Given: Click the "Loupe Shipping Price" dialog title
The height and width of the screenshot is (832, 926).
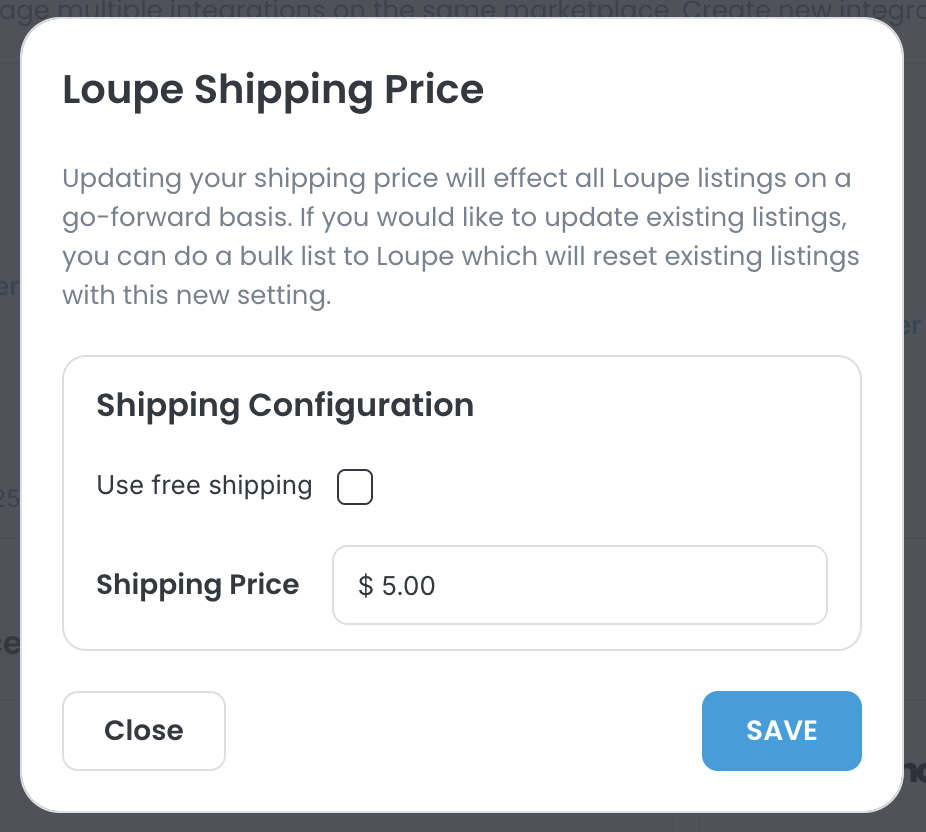Looking at the screenshot, I should [x=273, y=89].
